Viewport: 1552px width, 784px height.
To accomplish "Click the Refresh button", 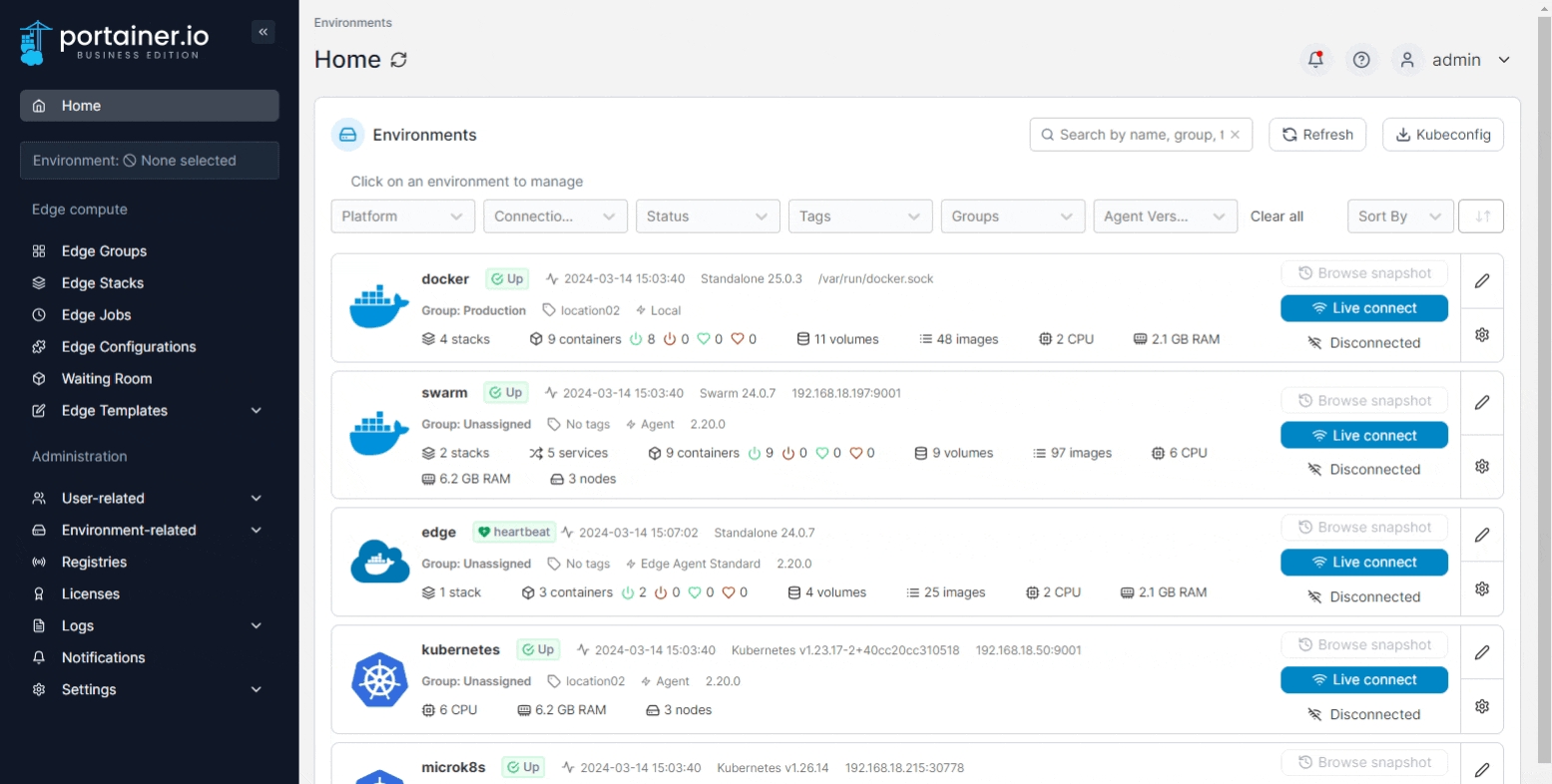I will (x=1317, y=135).
